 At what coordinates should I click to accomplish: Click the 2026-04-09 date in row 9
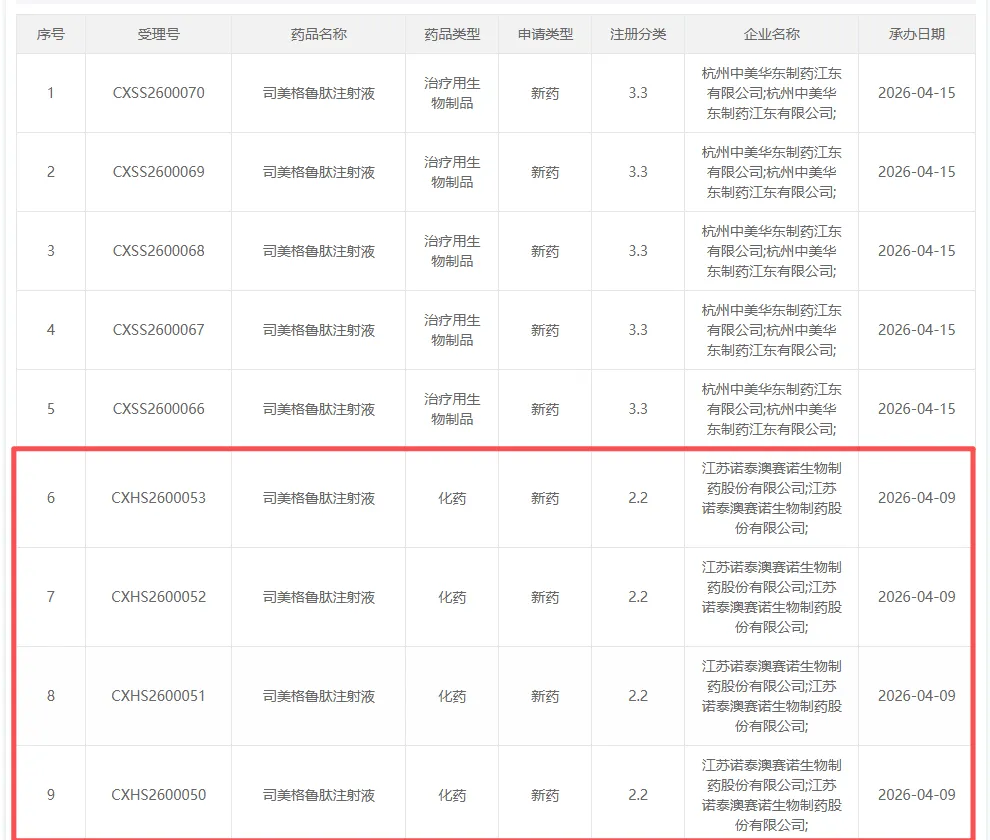point(917,794)
